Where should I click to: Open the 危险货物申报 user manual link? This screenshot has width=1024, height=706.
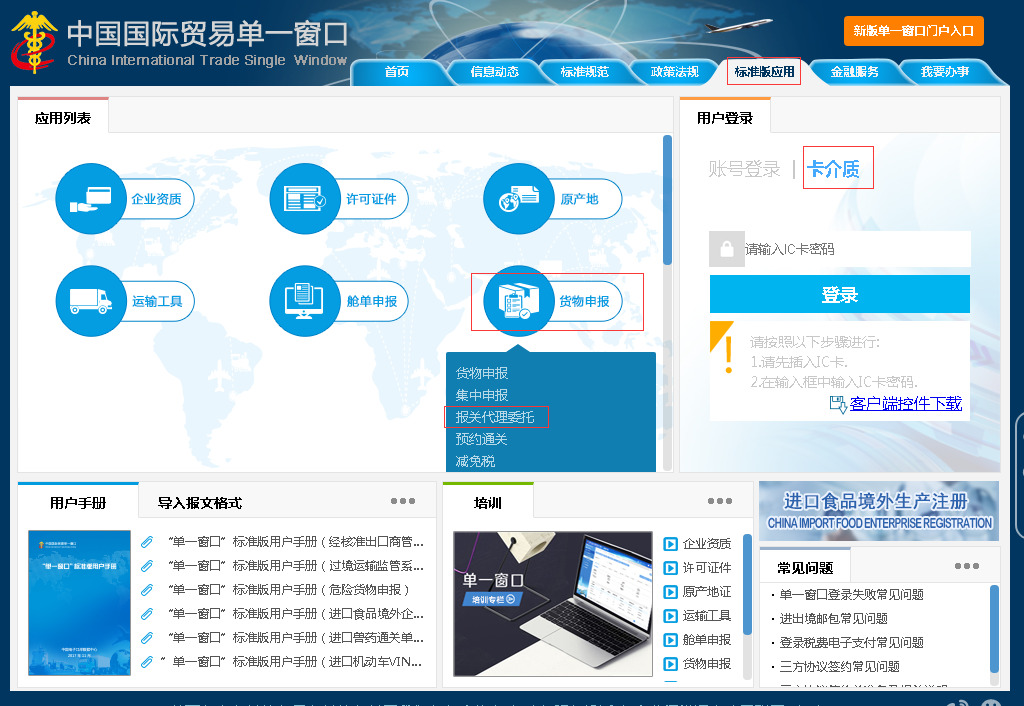coord(289,590)
